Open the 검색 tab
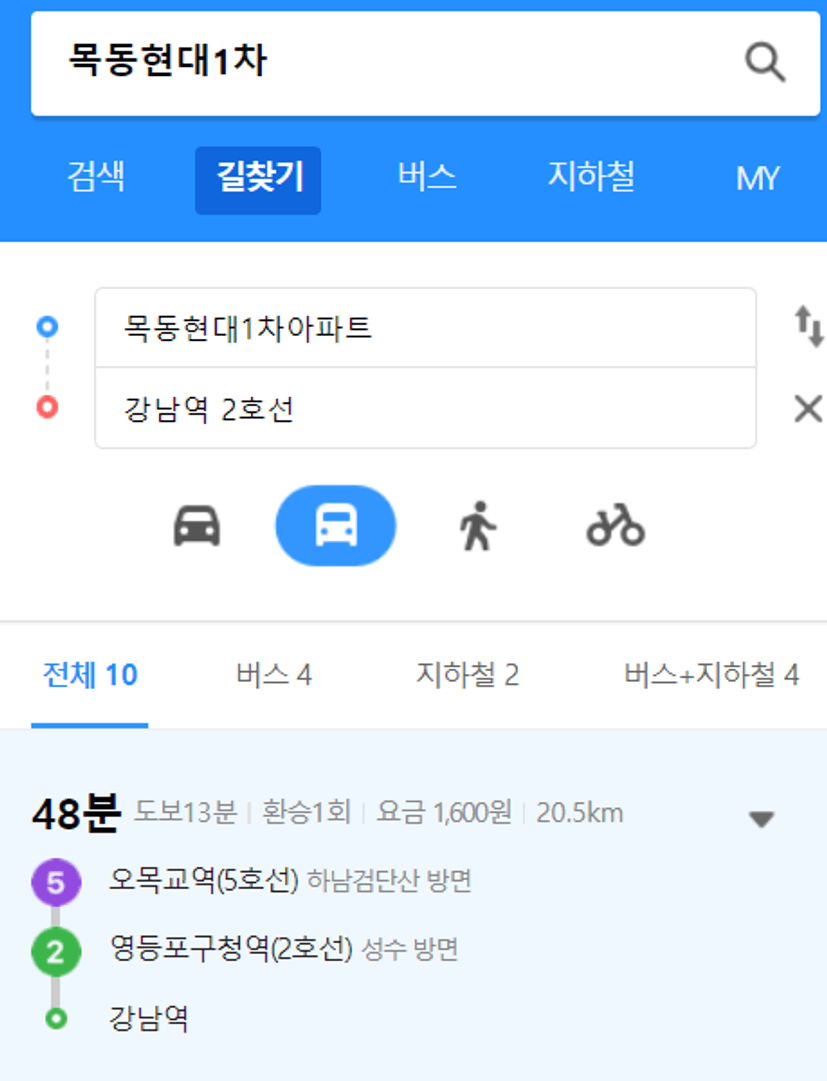The height and width of the screenshot is (1081, 827). pyautogui.click(x=96, y=176)
